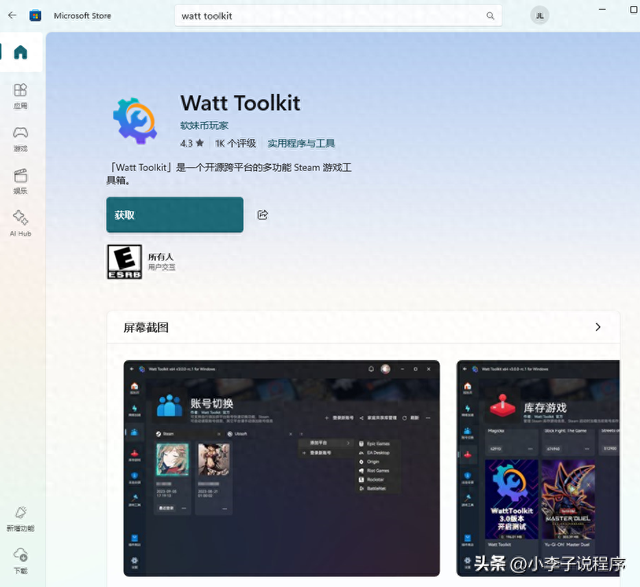Image resolution: width=640 pixels, height=587 pixels.
Task: Share the app with share icon
Action: click(262, 215)
